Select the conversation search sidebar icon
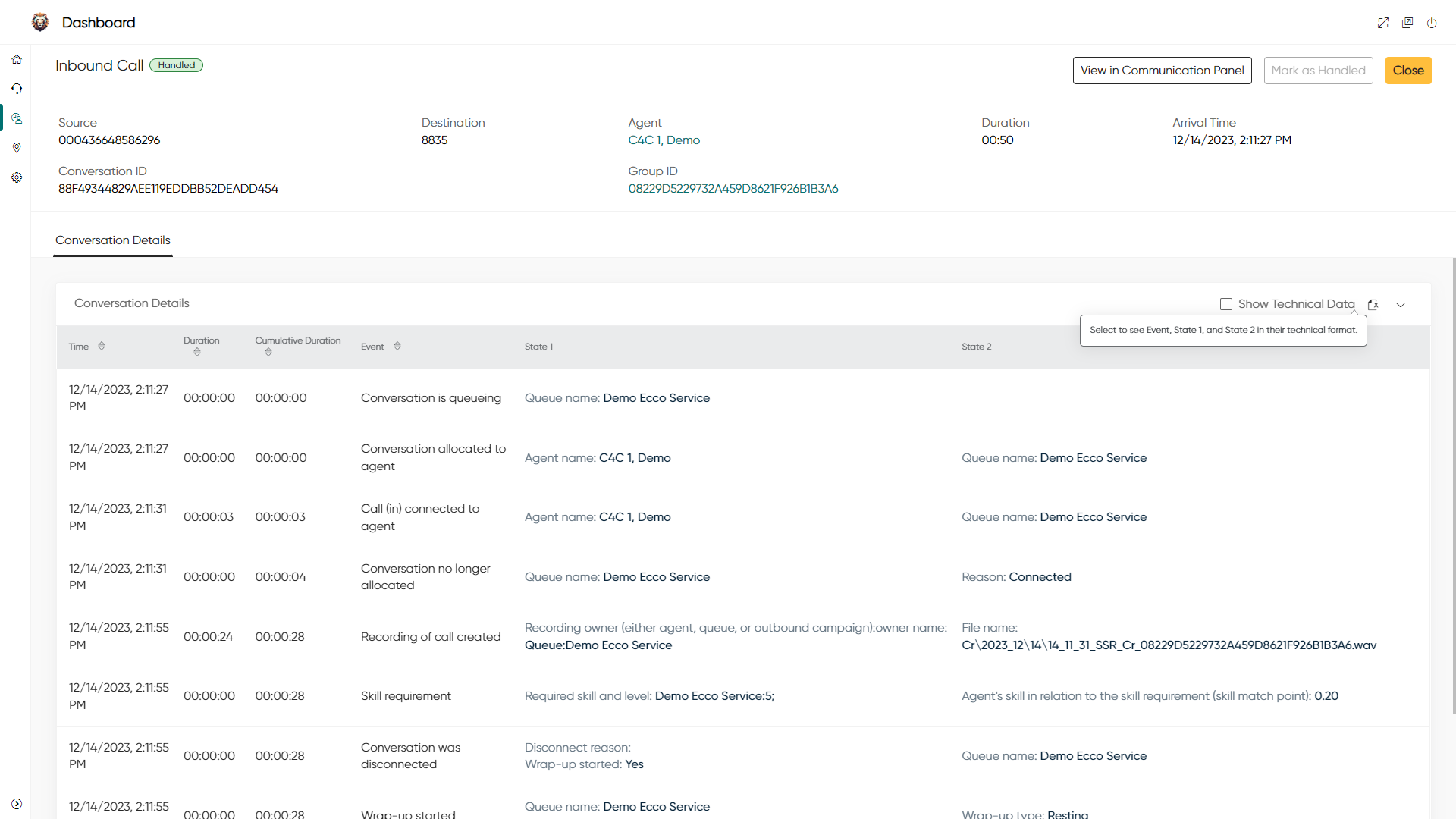Screen dimensions: 1456x819 (x=17, y=118)
